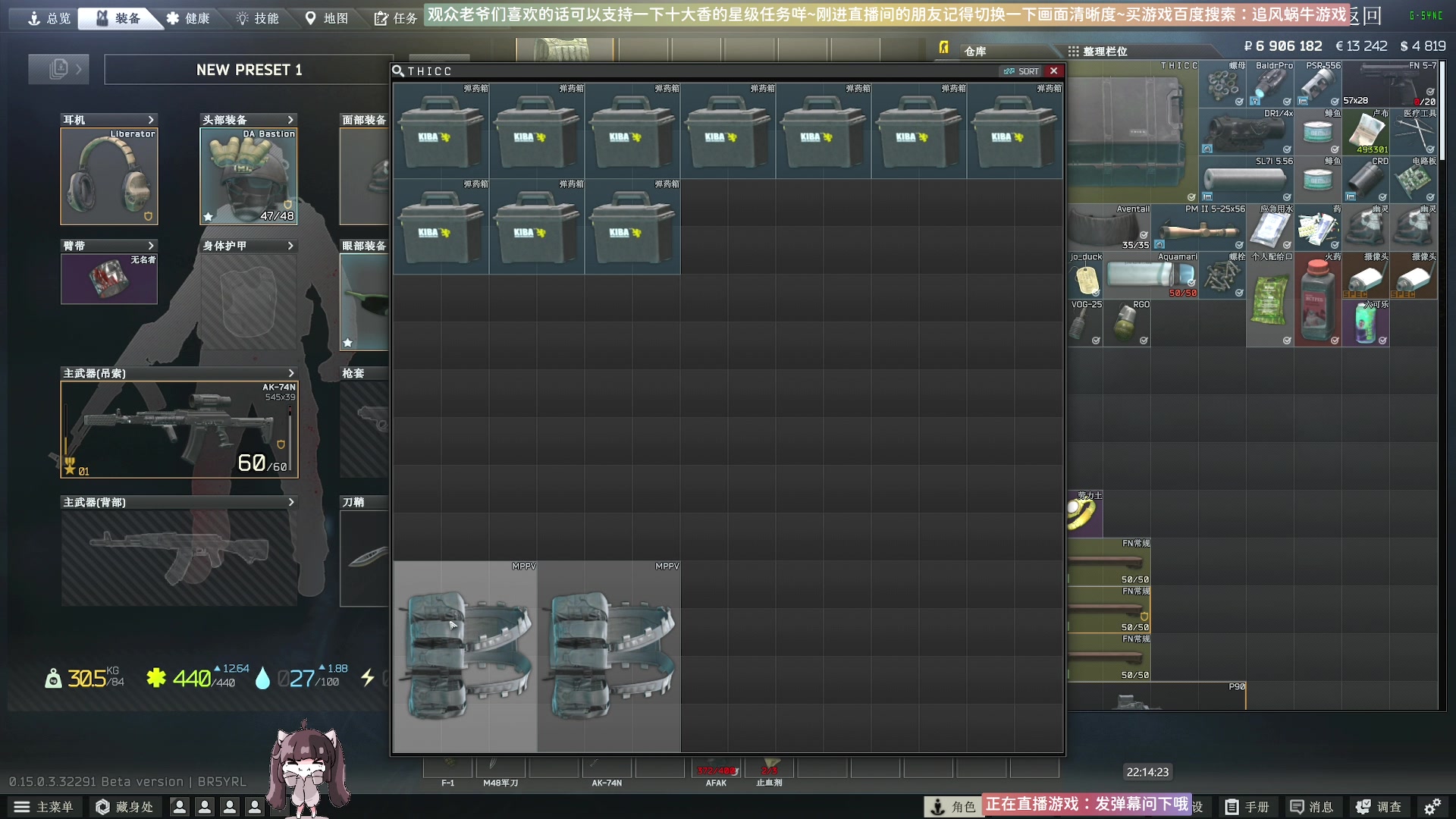Viewport: 1456px width, 819px height.
Task: Open the 主菜单 main menu
Action: 44,807
